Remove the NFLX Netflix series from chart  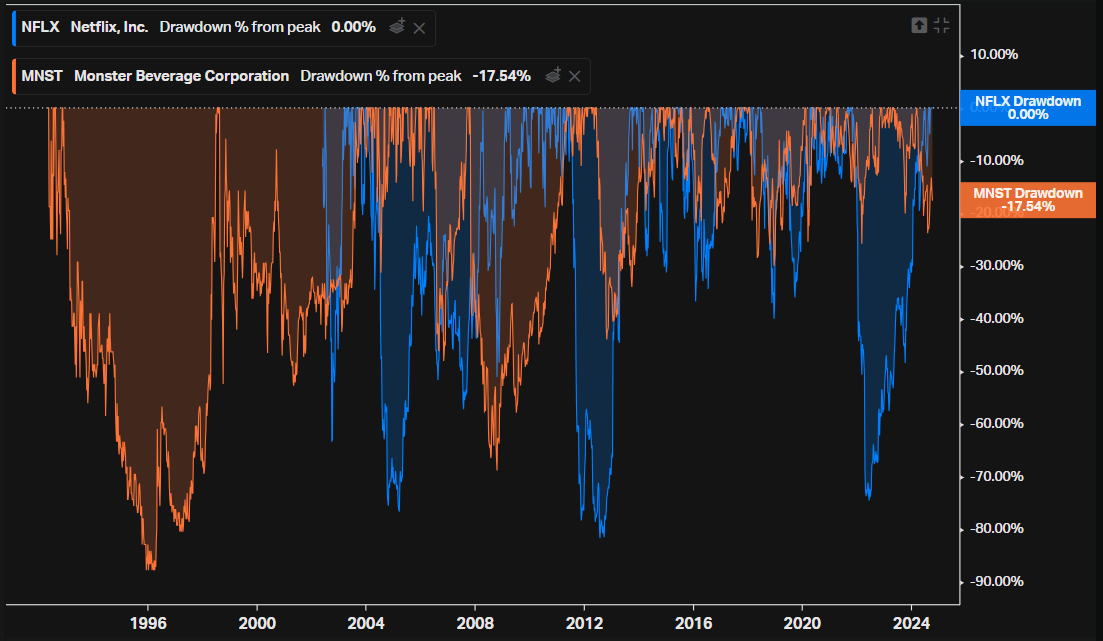coord(419,28)
